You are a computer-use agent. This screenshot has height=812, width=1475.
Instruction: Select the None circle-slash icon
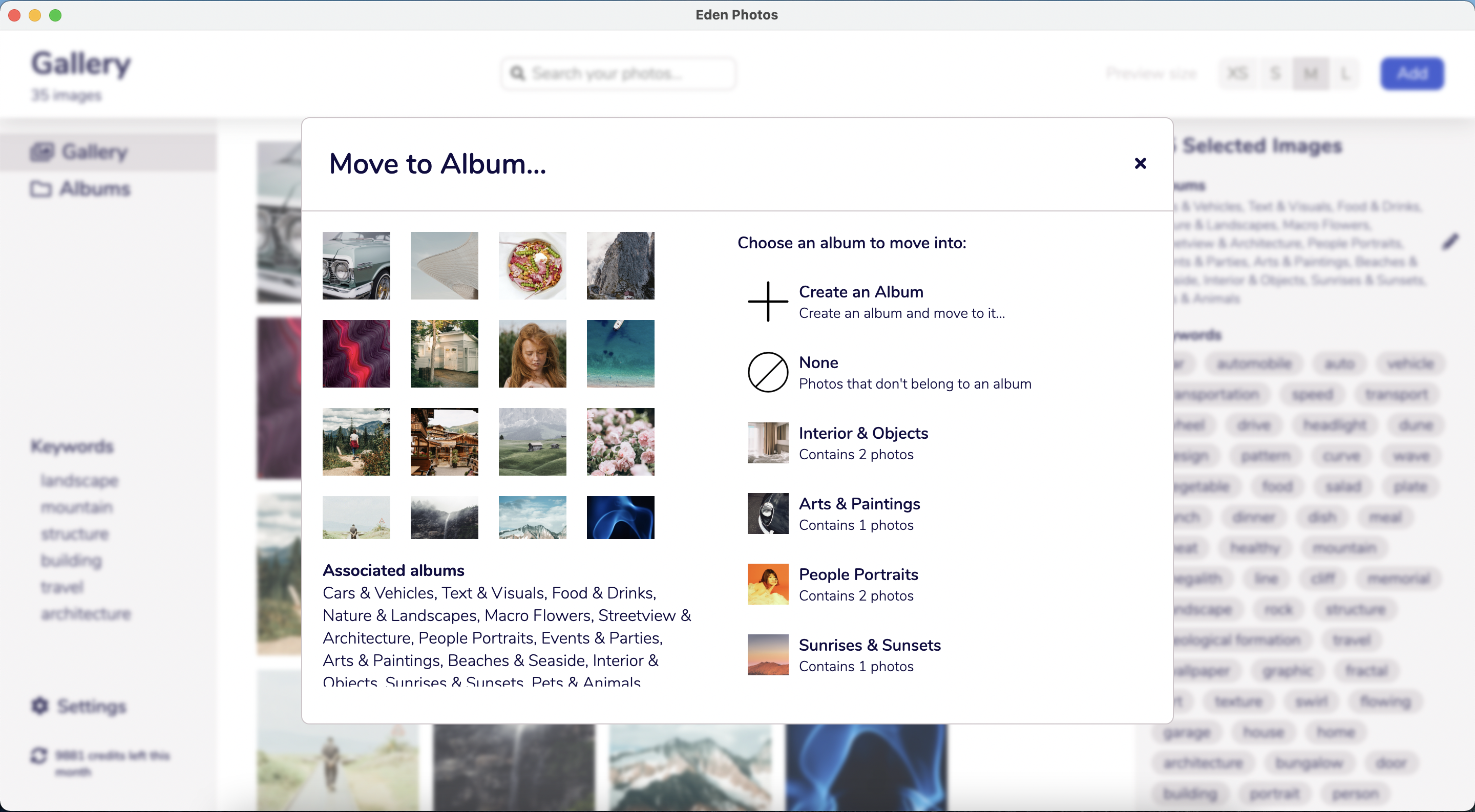pyautogui.click(x=768, y=372)
